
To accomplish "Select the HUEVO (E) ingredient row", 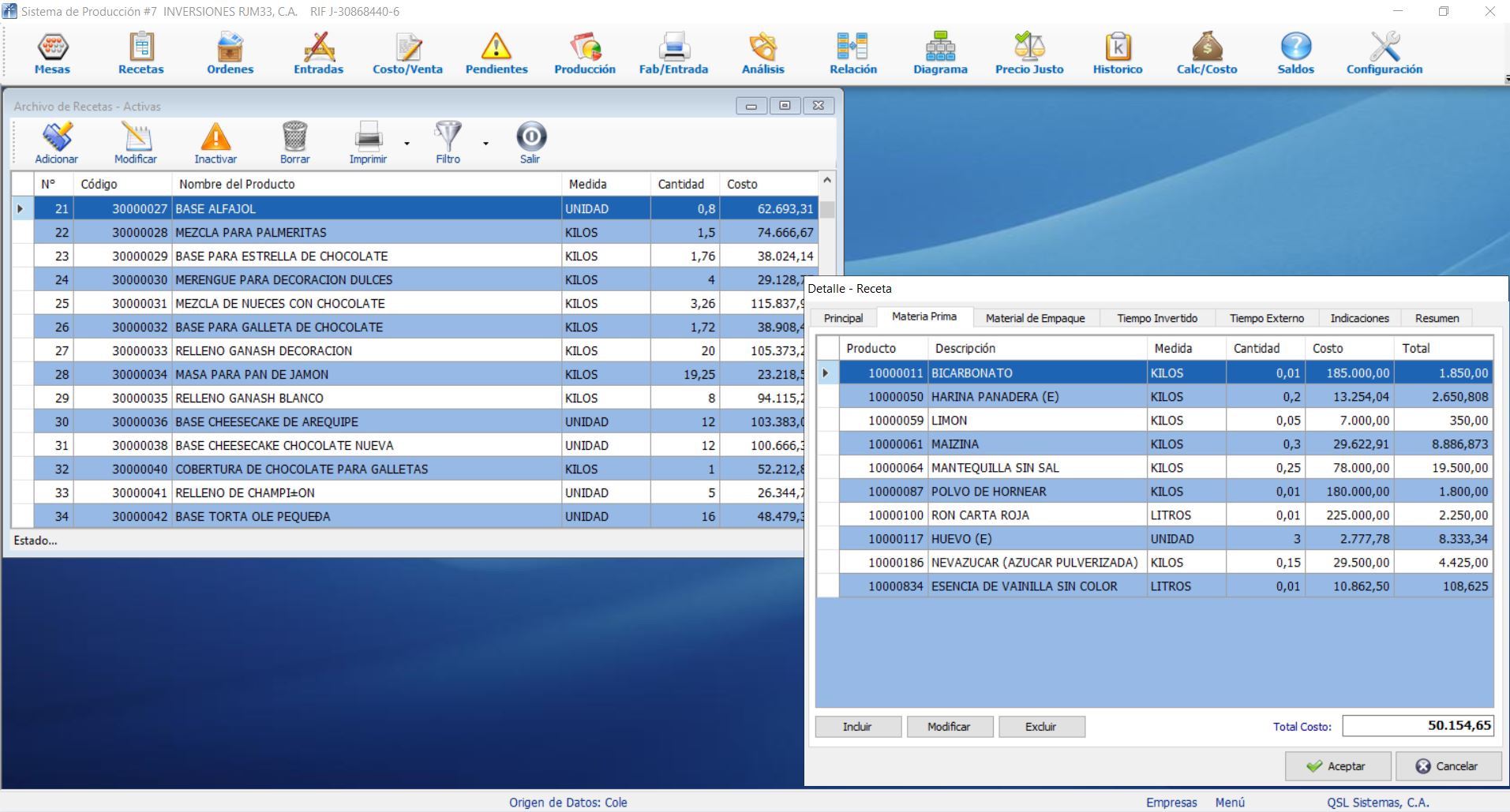I will tap(1155, 539).
